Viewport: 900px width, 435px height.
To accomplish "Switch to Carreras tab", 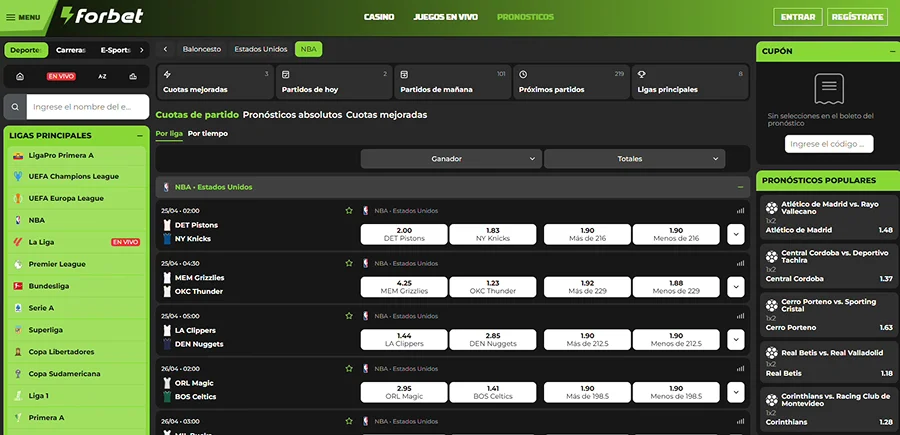I will tap(71, 50).
